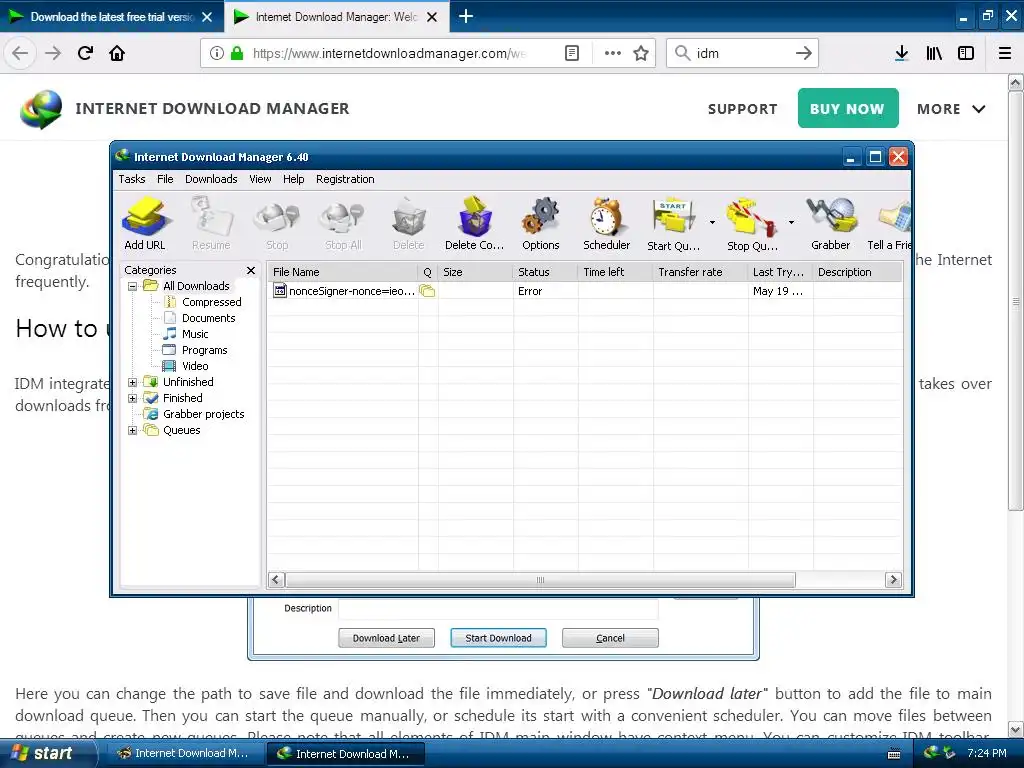Open the Downloads menu

[x=211, y=179]
